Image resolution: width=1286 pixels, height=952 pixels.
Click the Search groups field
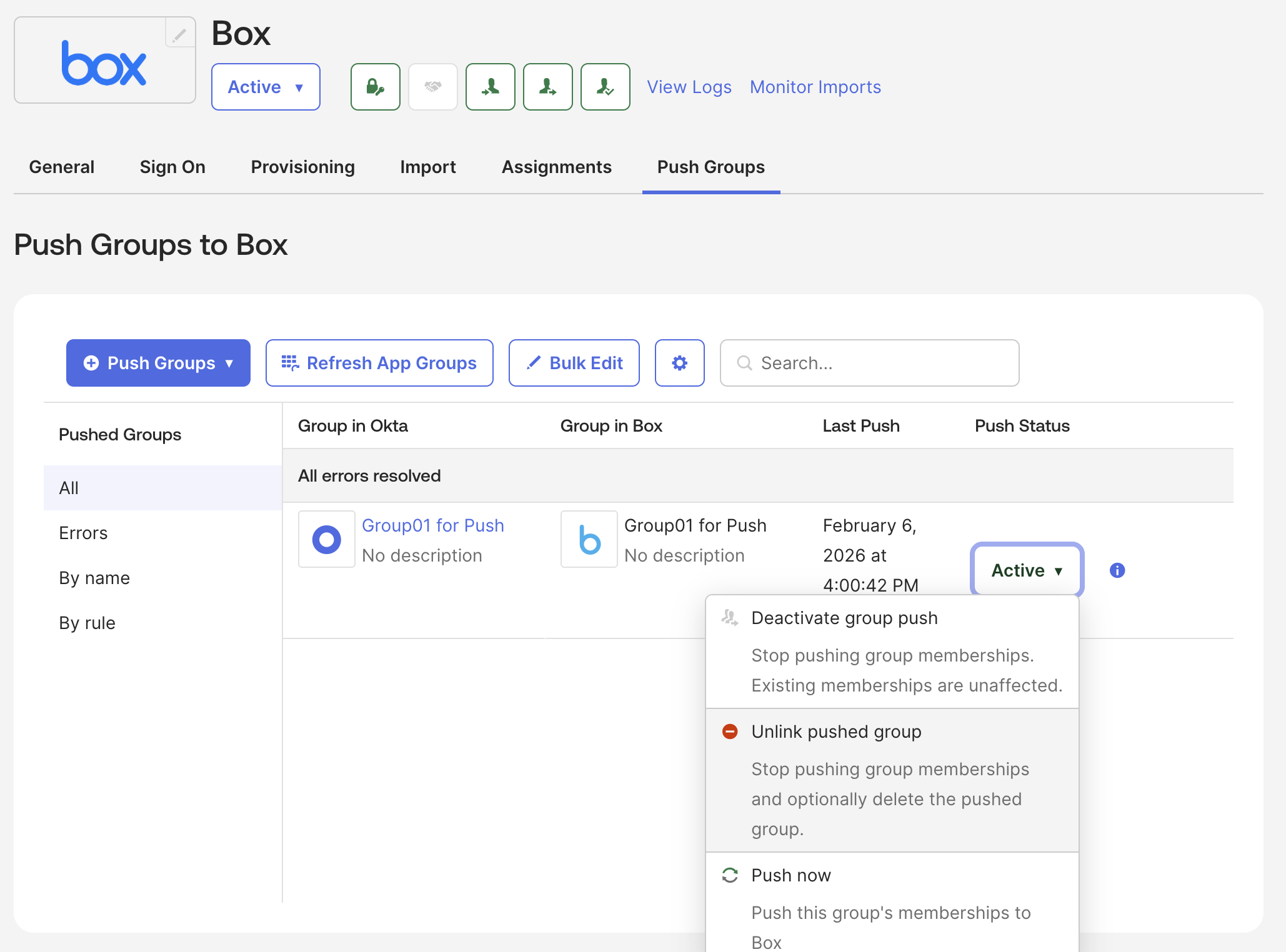[869, 363]
